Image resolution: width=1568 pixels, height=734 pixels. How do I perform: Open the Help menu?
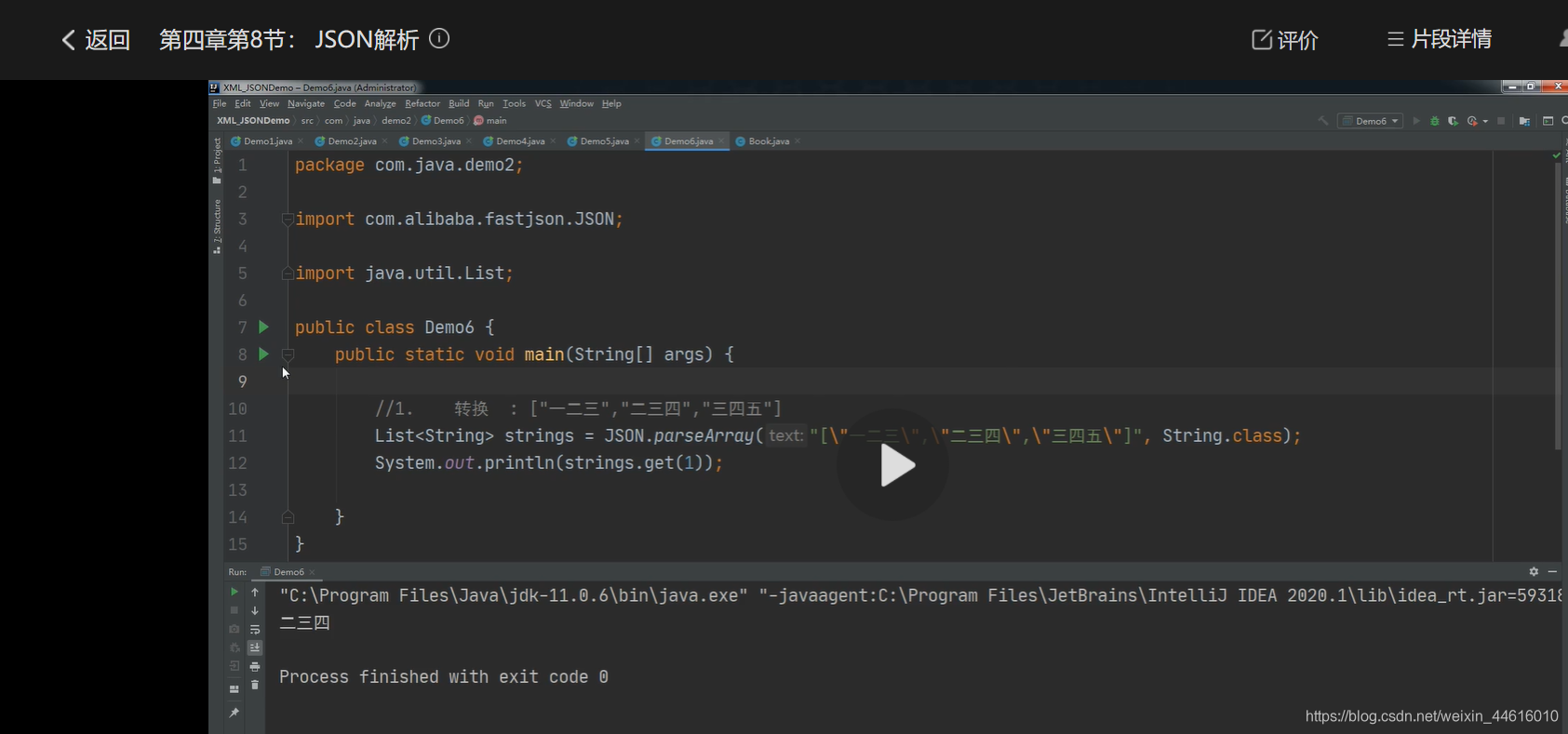(x=611, y=103)
